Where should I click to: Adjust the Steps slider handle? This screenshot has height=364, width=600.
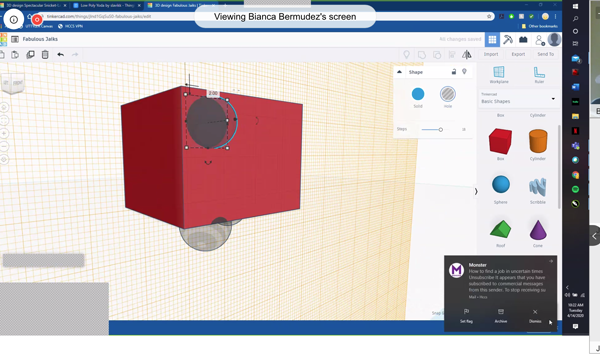tap(440, 130)
